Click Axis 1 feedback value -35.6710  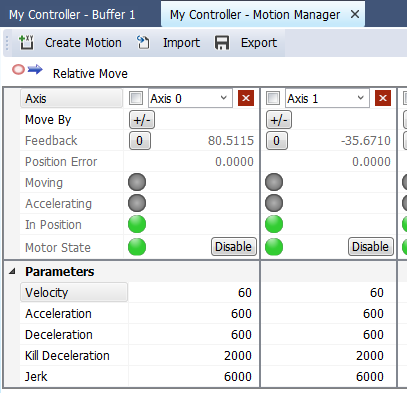pyautogui.click(x=366, y=141)
